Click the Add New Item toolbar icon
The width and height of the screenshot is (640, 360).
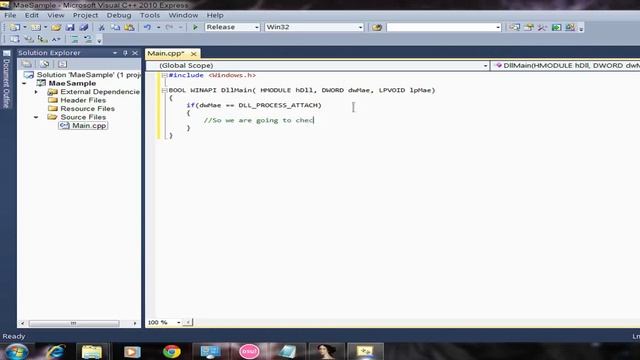tap(36, 27)
